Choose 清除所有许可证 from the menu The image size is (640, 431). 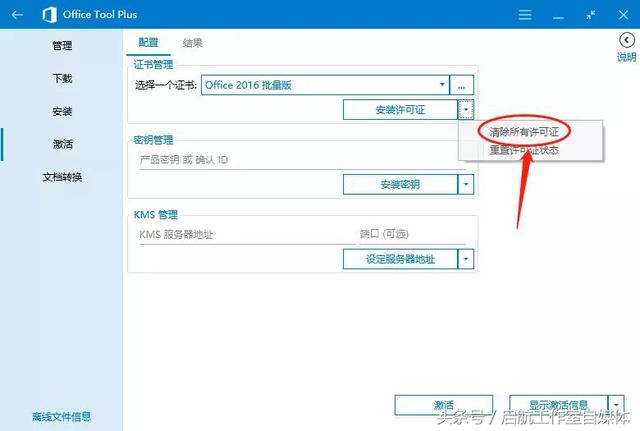524,132
